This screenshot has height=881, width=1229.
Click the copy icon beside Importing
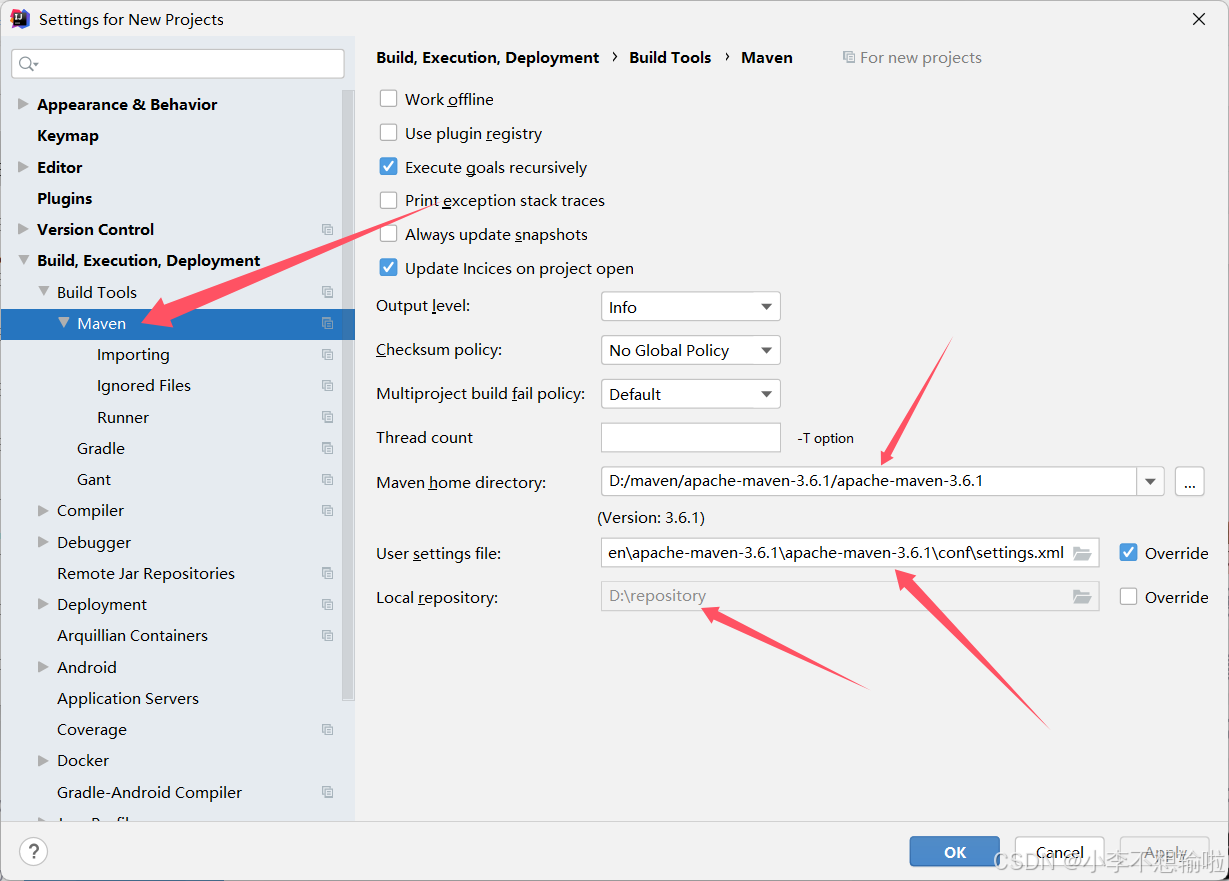tap(327, 354)
